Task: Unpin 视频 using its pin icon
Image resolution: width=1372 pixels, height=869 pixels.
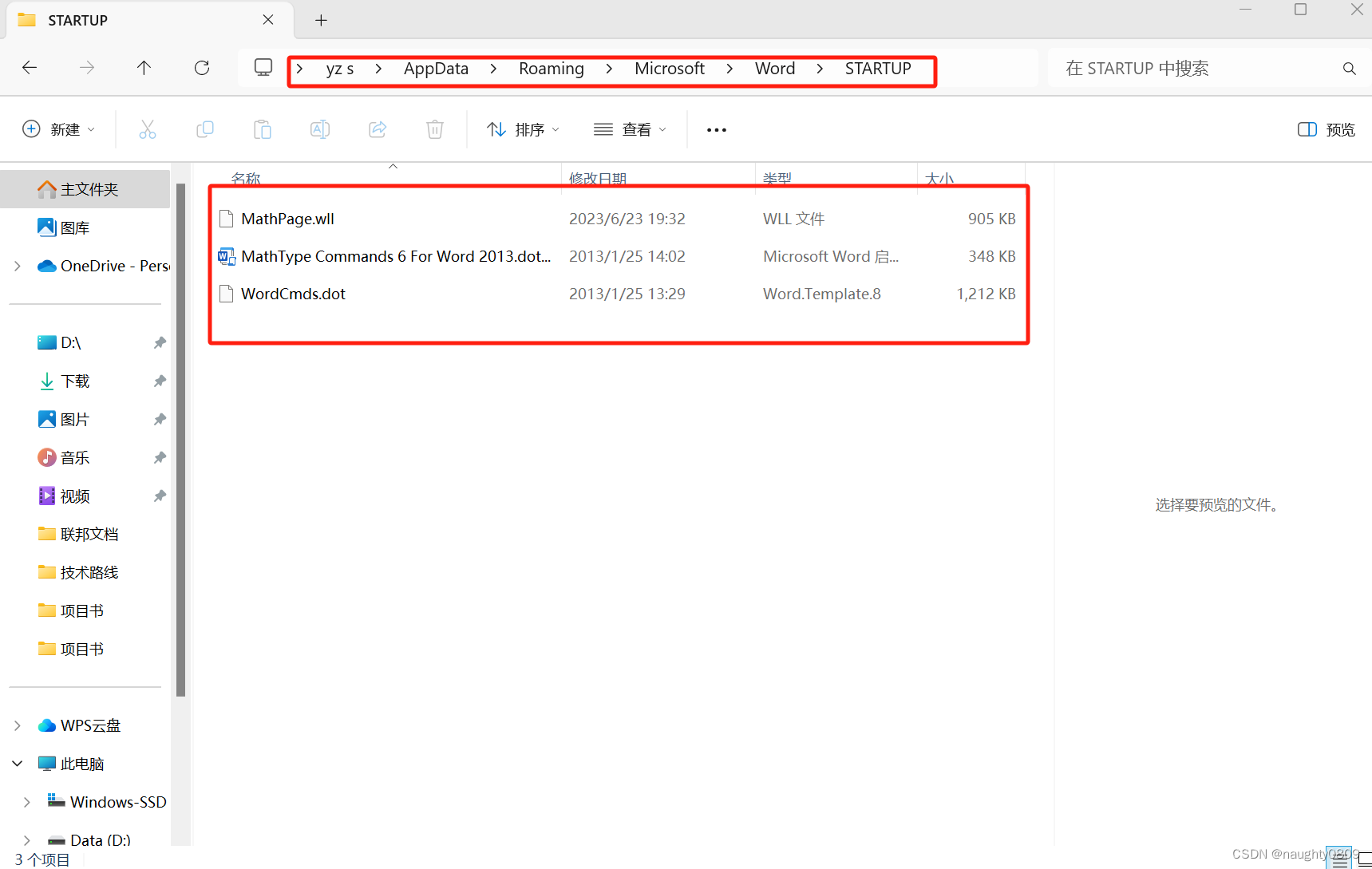Action: 160,496
